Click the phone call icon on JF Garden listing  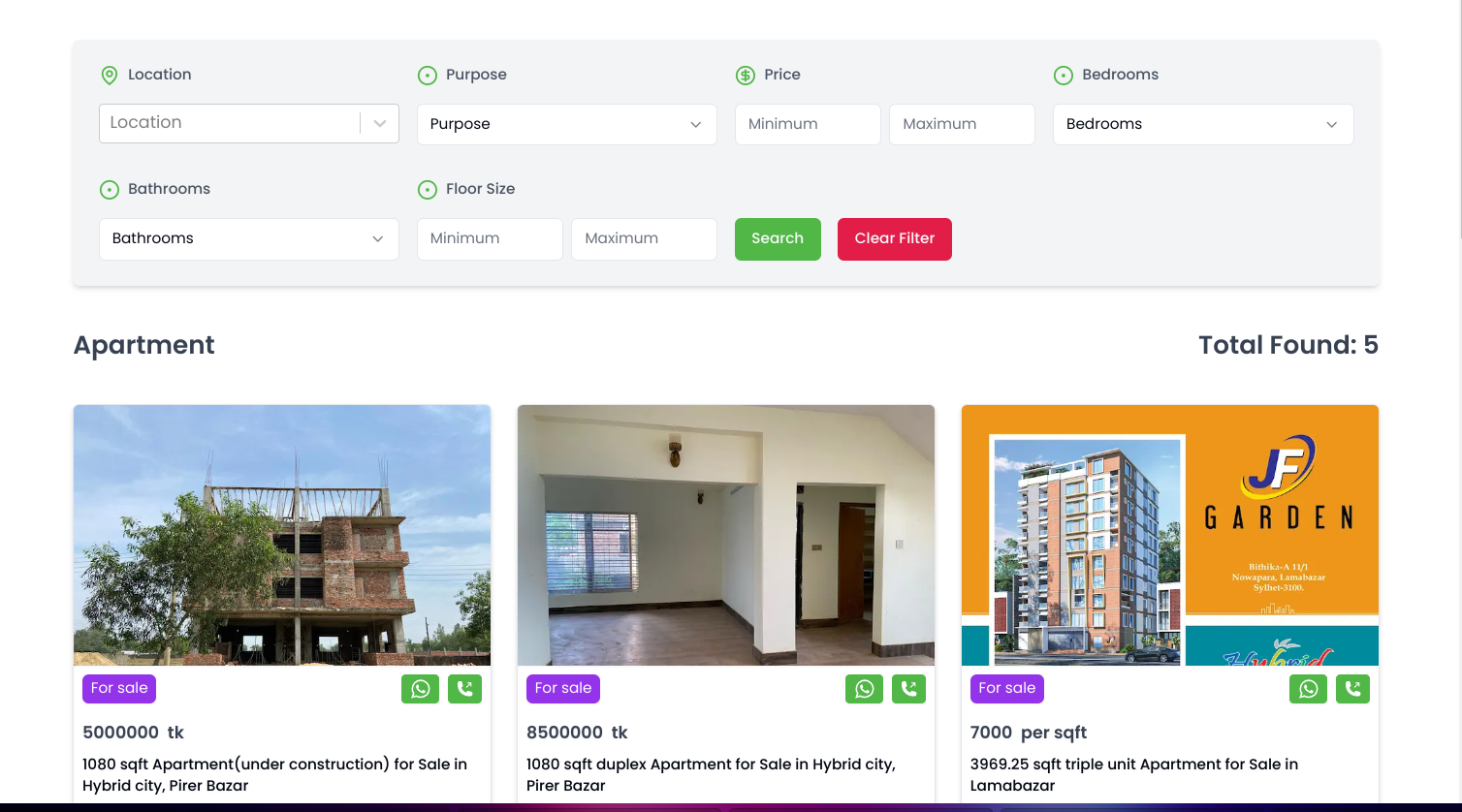point(1352,688)
